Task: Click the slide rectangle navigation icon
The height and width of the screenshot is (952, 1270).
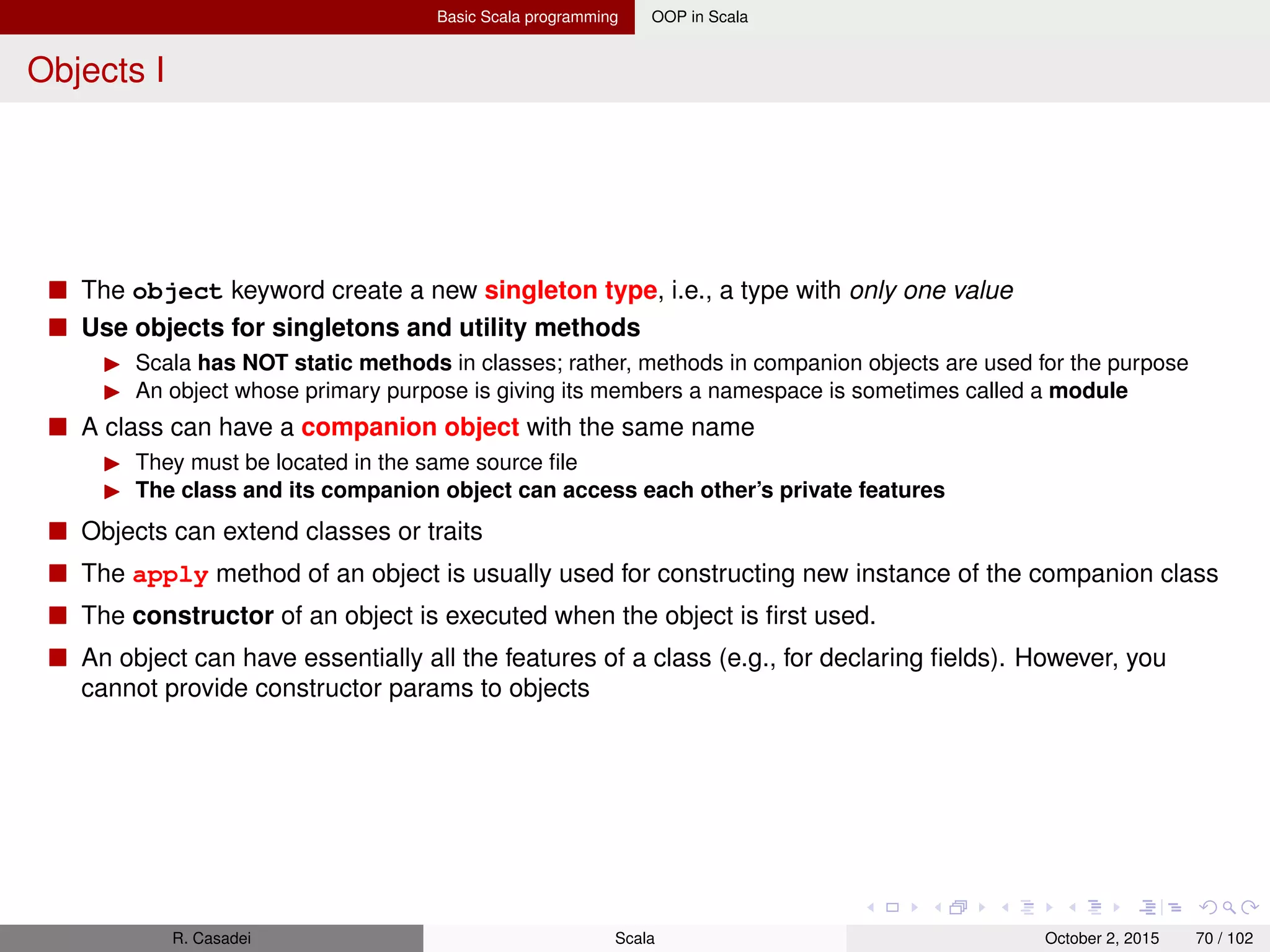Action: pyautogui.click(x=892, y=907)
